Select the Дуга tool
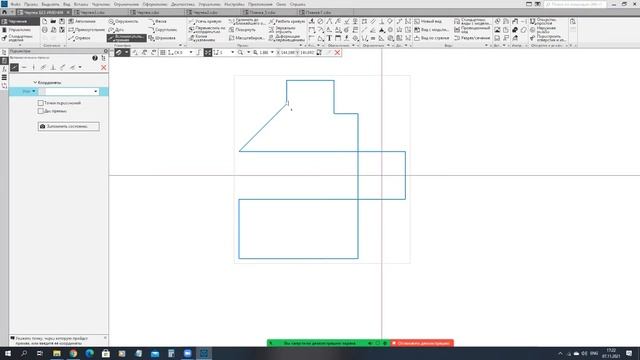 [116, 30]
